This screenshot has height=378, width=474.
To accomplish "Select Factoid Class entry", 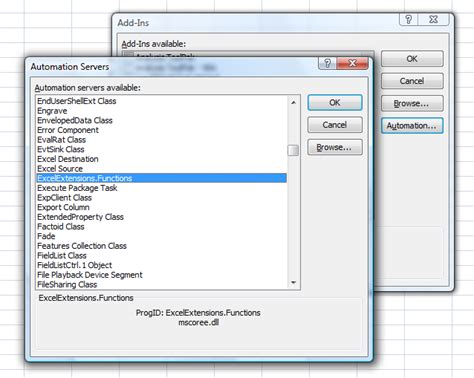I will click(x=161, y=227).
